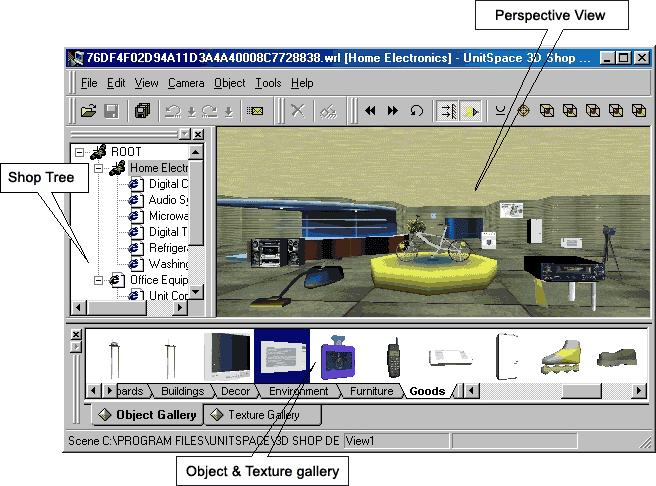656x486 pixels.
Task: Click the Save floppy disk icon
Action: (111, 111)
